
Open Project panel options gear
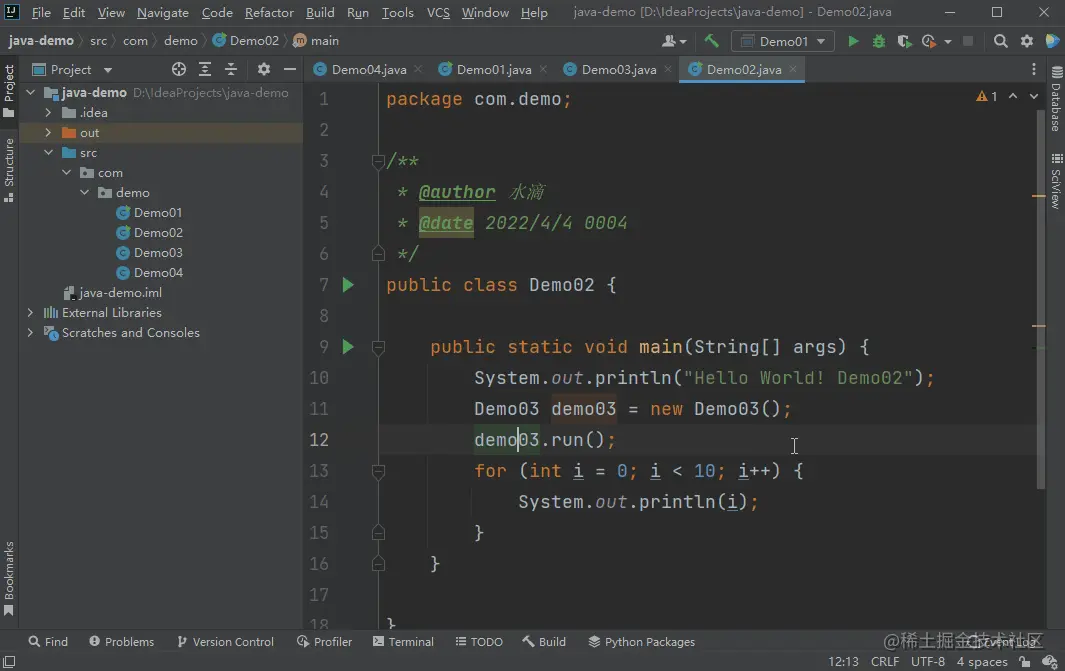(264, 69)
